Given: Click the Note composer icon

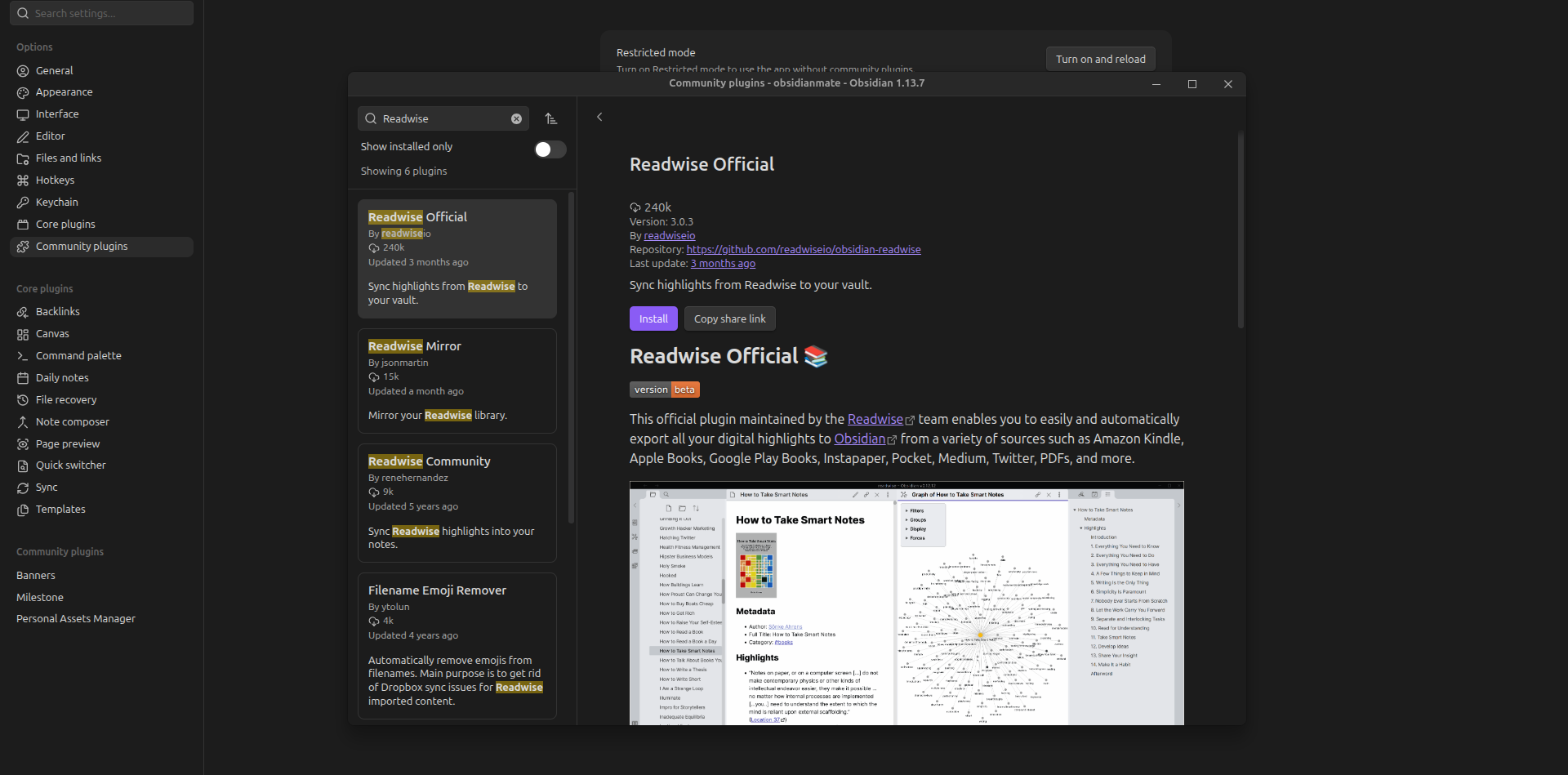Looking at the screenshot, I should 23,422.
